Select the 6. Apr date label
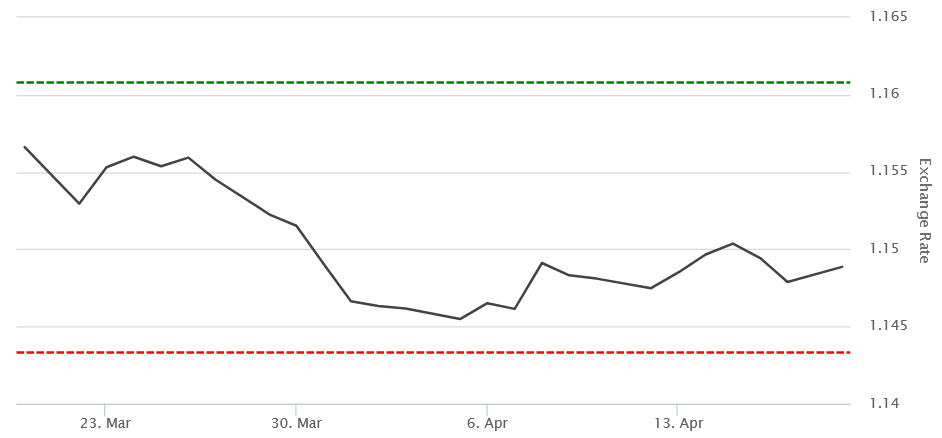Screen dimensions: 942x438 [487, 423]
